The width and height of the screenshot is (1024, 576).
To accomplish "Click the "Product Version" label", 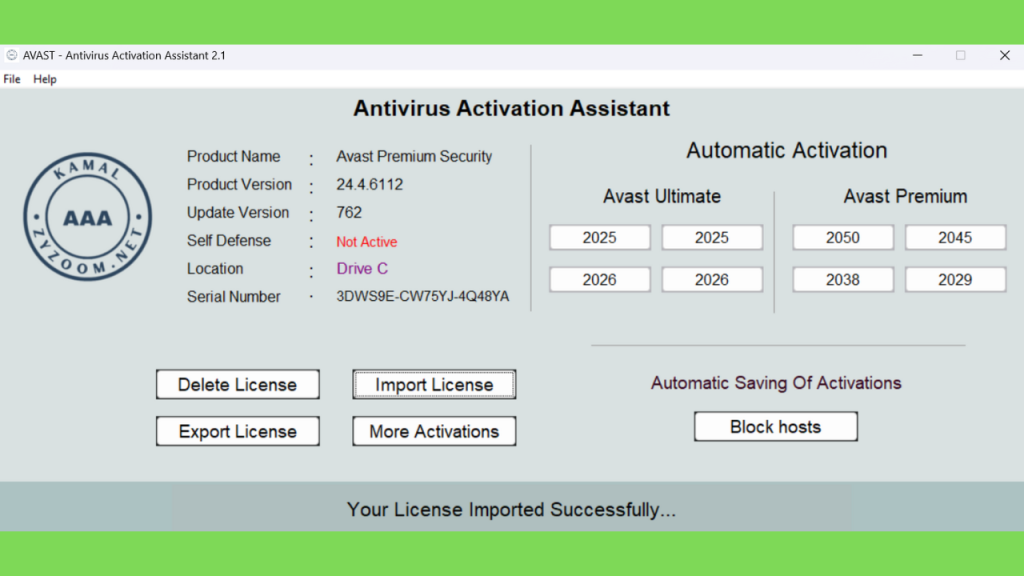I will [x=239, y=185].
